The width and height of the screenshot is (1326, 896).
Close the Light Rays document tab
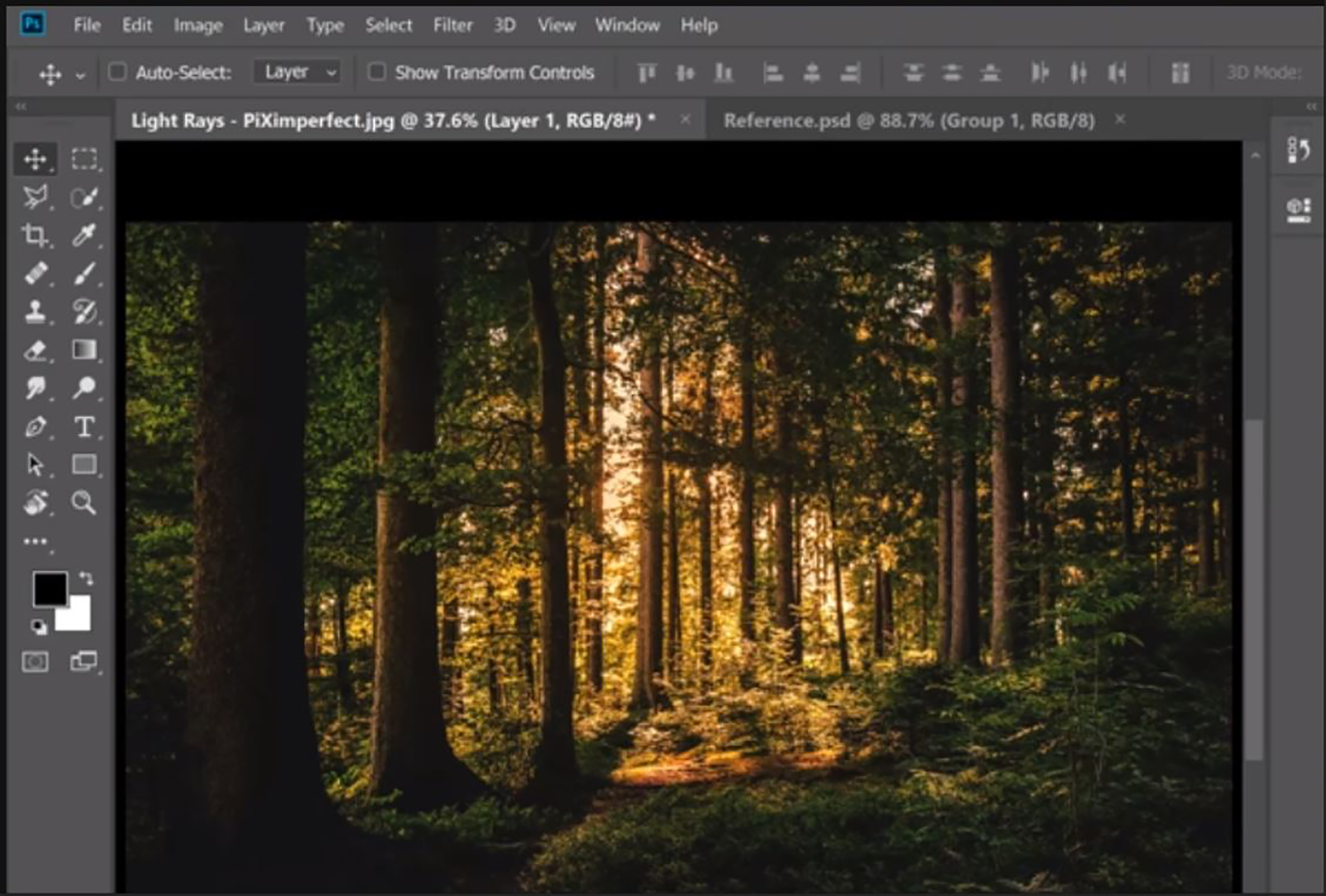685,119
